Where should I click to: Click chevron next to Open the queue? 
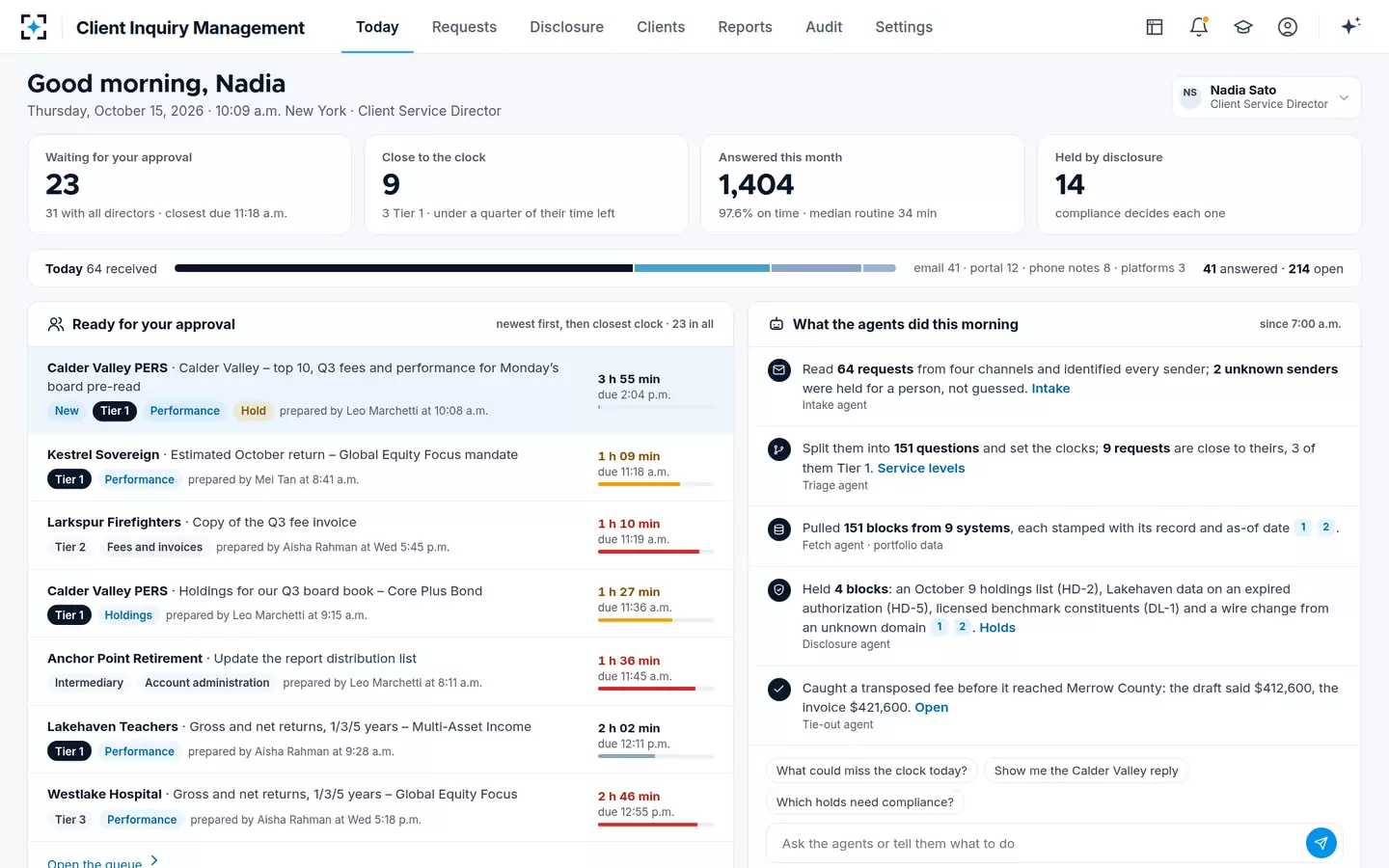point(154,860)
